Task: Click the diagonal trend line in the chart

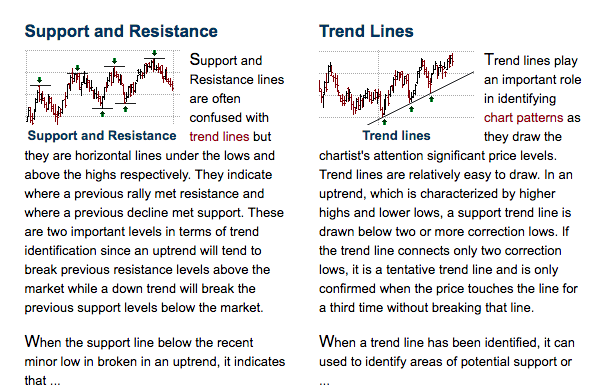Action: [421, 98]
